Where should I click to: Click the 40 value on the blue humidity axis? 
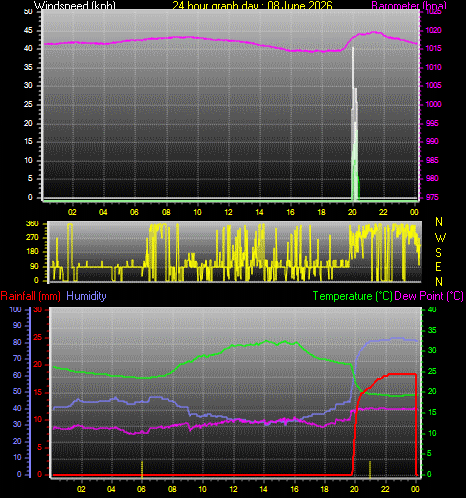17,408
